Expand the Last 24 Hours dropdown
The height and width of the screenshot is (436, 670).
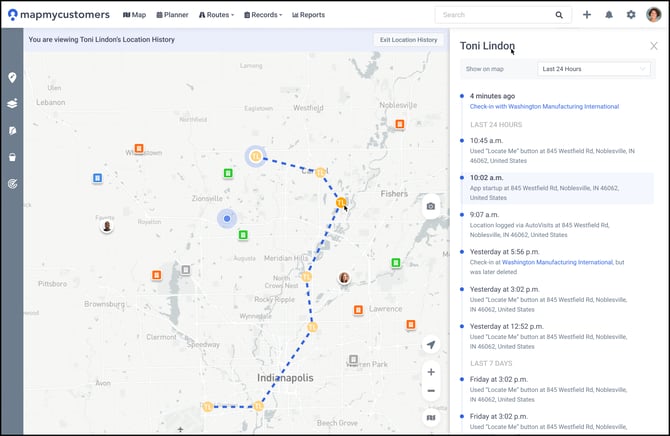[x=594, y=69]
